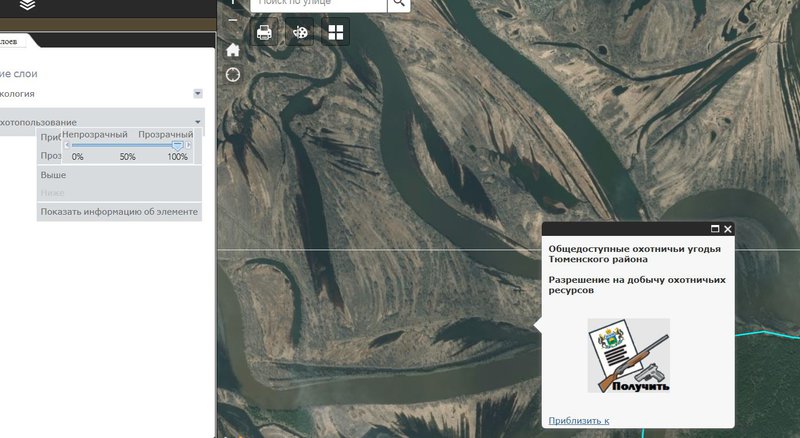Click the layers stack icon
Screen dimensions: 800x438
click(x=27, y=6)
